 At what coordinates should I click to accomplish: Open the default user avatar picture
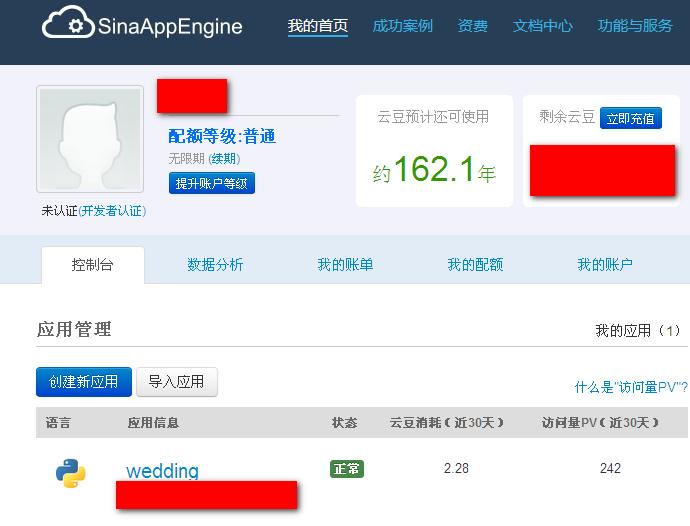pos(90,139)
